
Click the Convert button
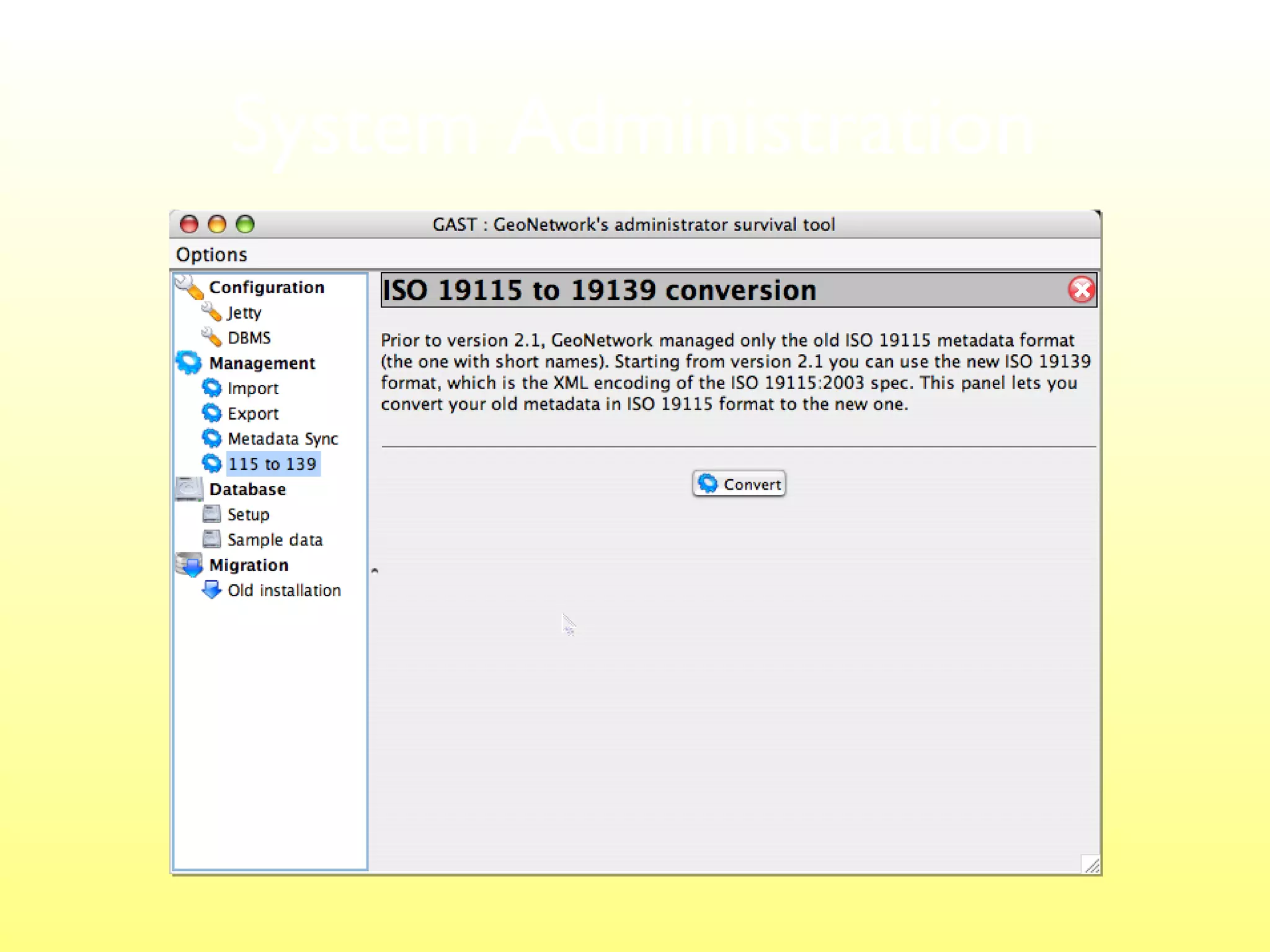pyautogui.click(x=739, y=483)
